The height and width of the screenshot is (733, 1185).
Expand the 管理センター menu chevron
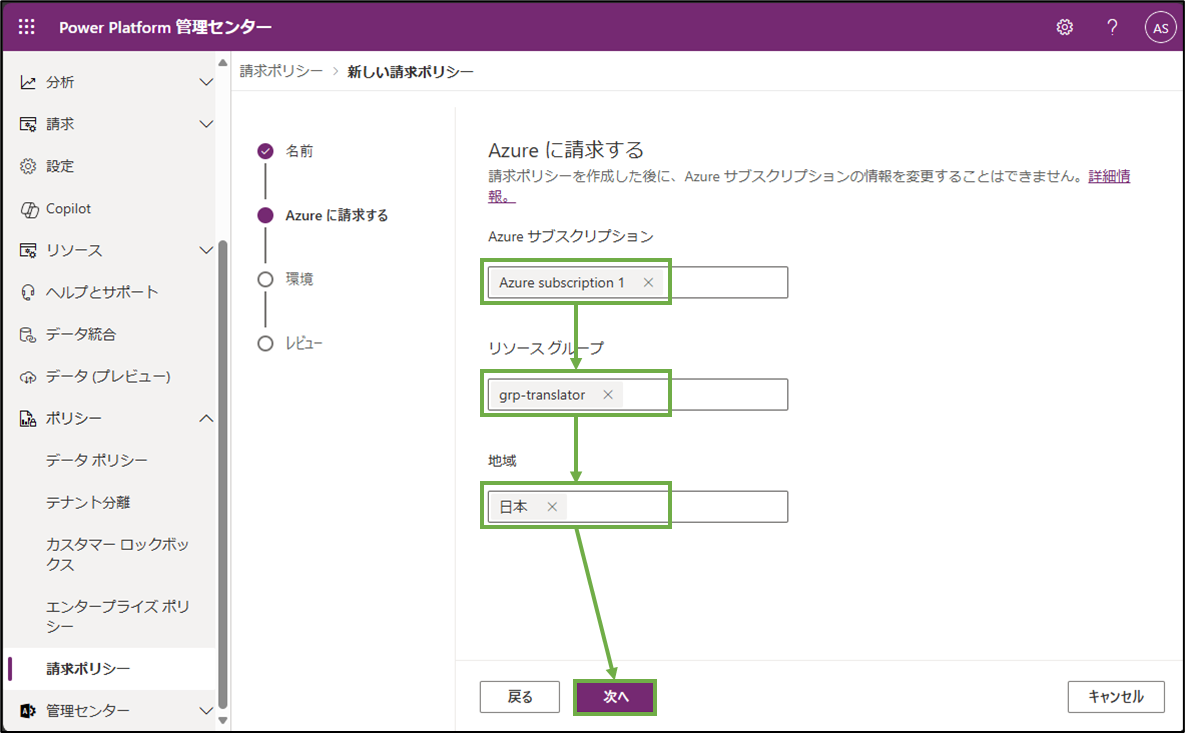[x=206, y=710]
